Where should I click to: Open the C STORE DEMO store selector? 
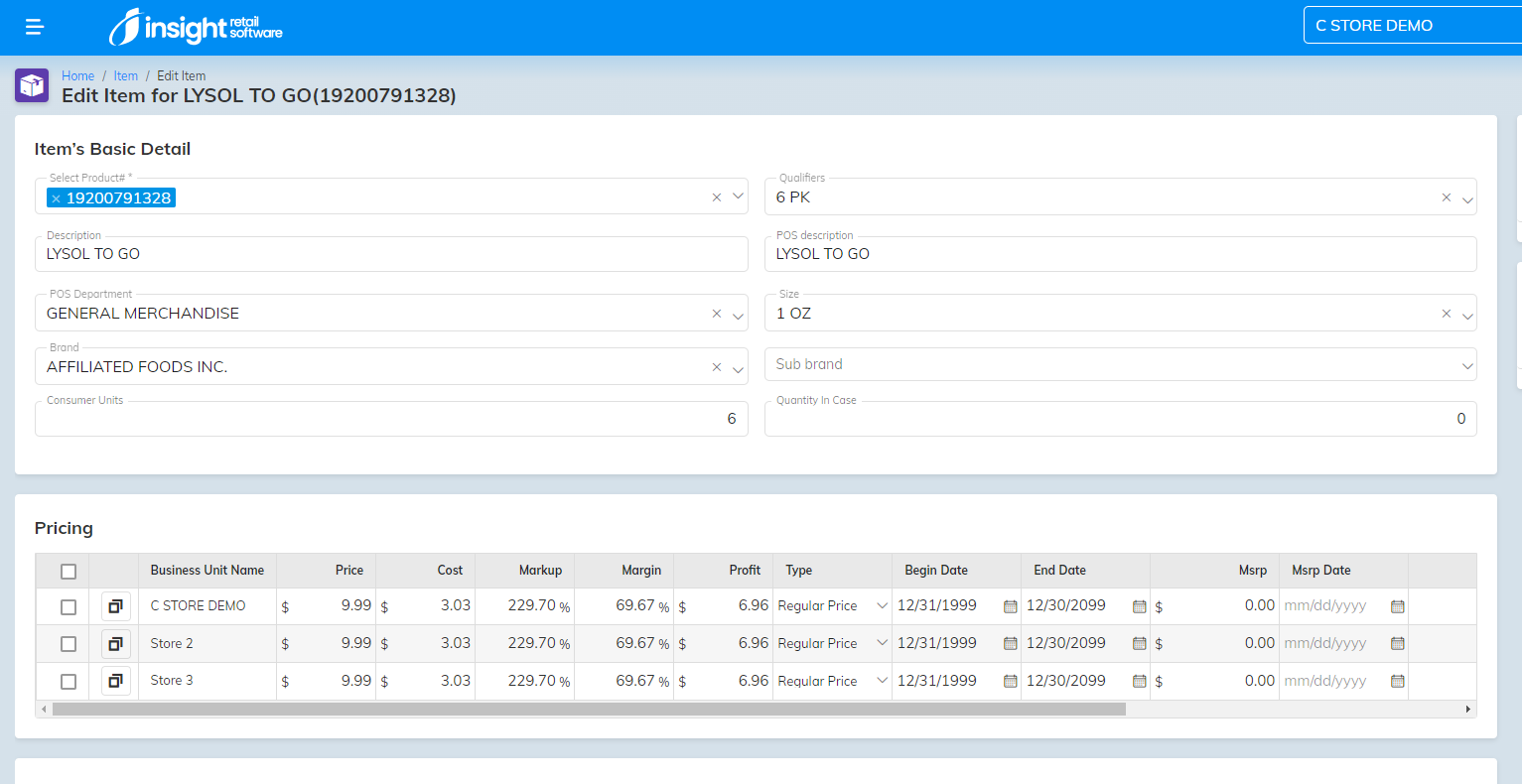[1413, 26]
